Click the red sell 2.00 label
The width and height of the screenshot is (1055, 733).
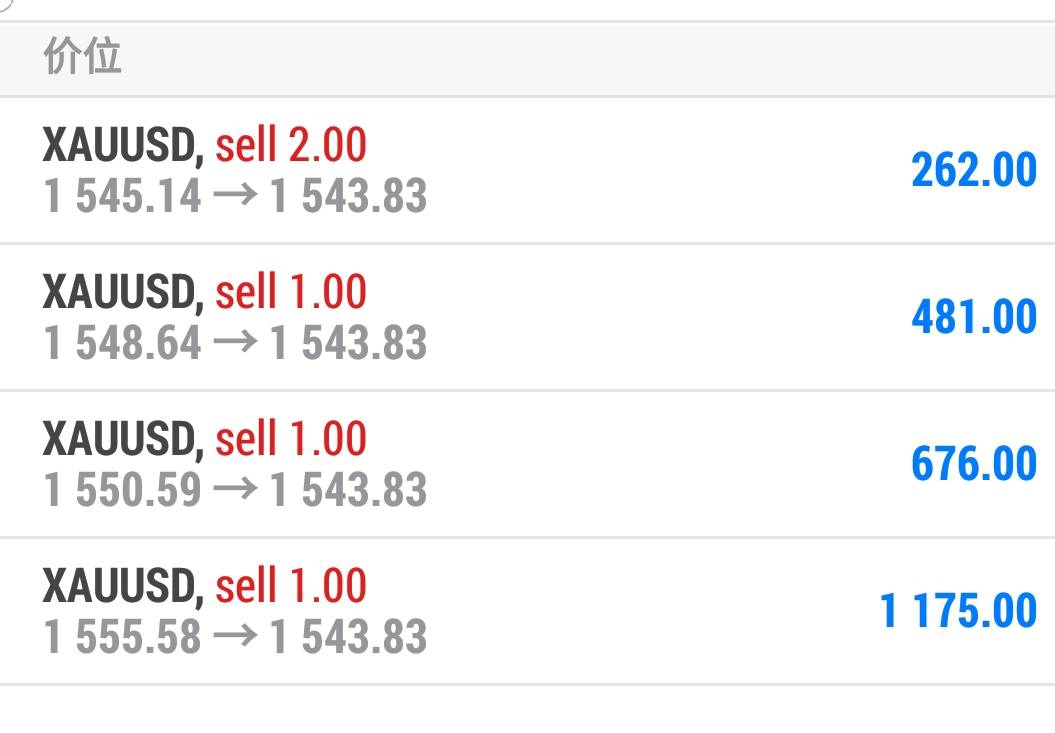pos(291,146)
